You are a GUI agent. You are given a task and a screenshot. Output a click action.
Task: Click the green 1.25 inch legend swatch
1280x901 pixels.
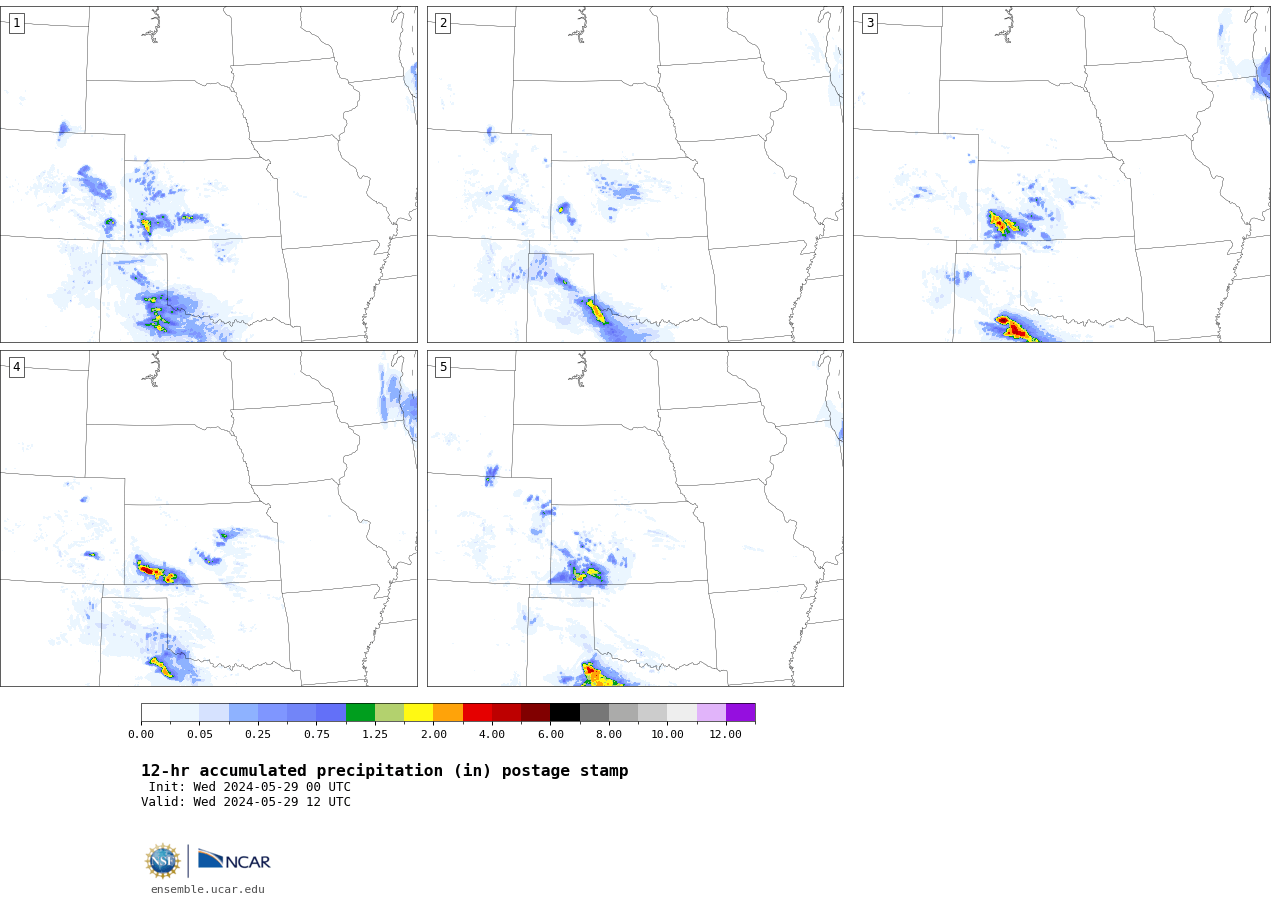tap(360, 713)
